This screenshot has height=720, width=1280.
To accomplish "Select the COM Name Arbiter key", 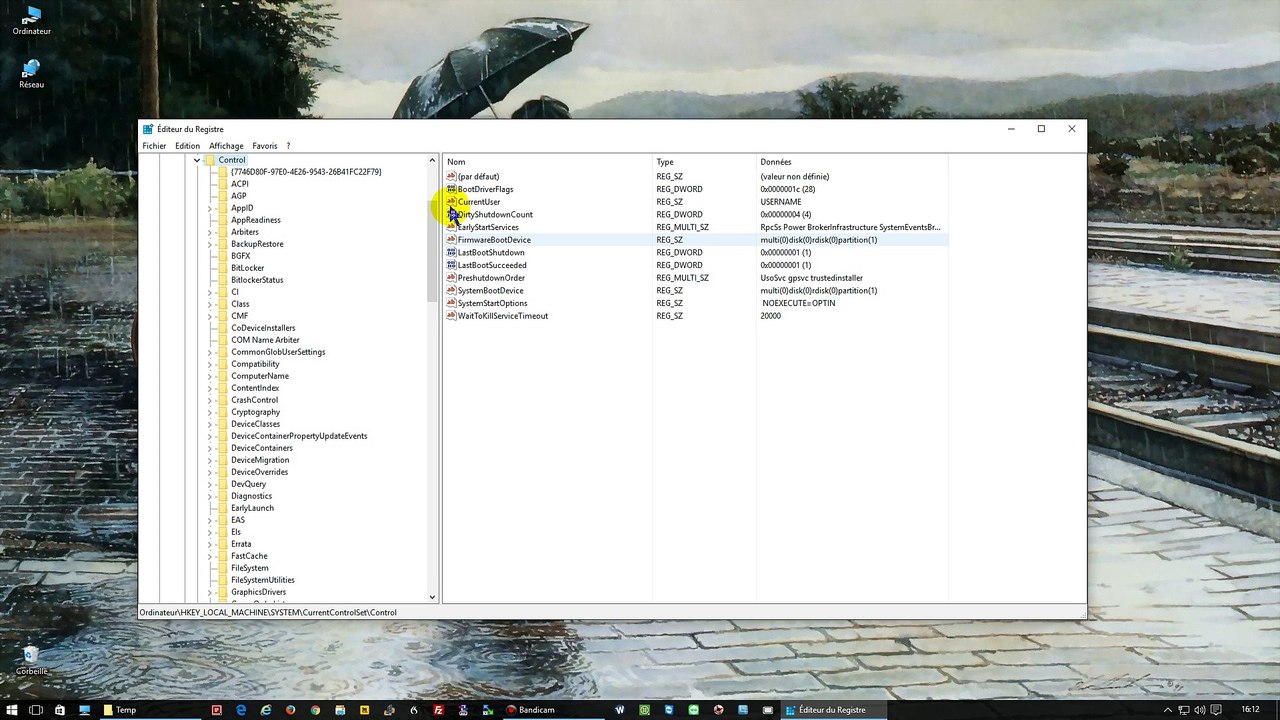I will click(x=265, y=340).
